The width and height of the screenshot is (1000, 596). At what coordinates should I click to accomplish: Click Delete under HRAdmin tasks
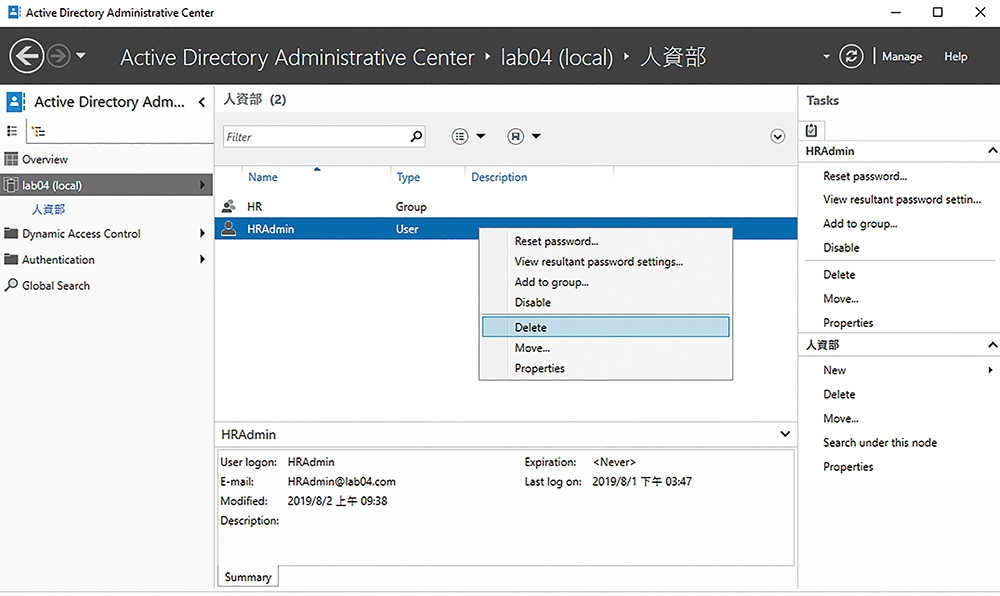[839, 275]
